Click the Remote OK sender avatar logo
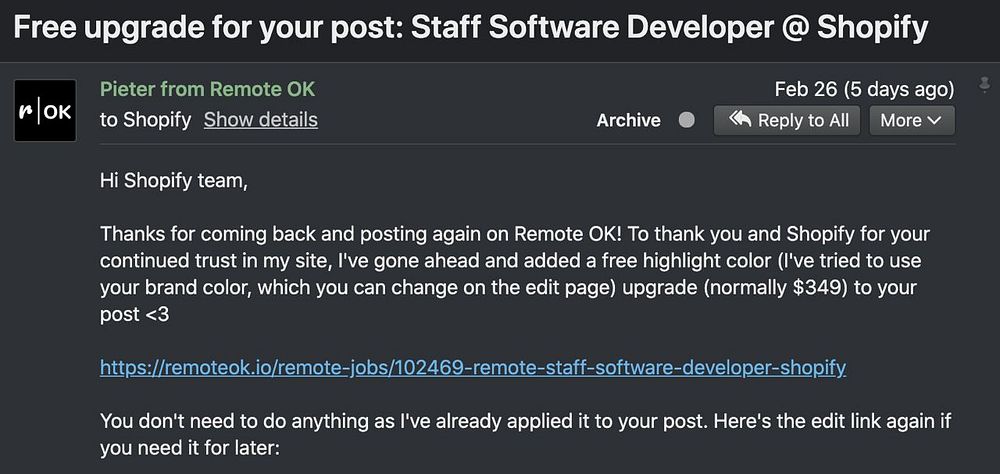Screen dimensions: 1000x474 pos(45,110)
